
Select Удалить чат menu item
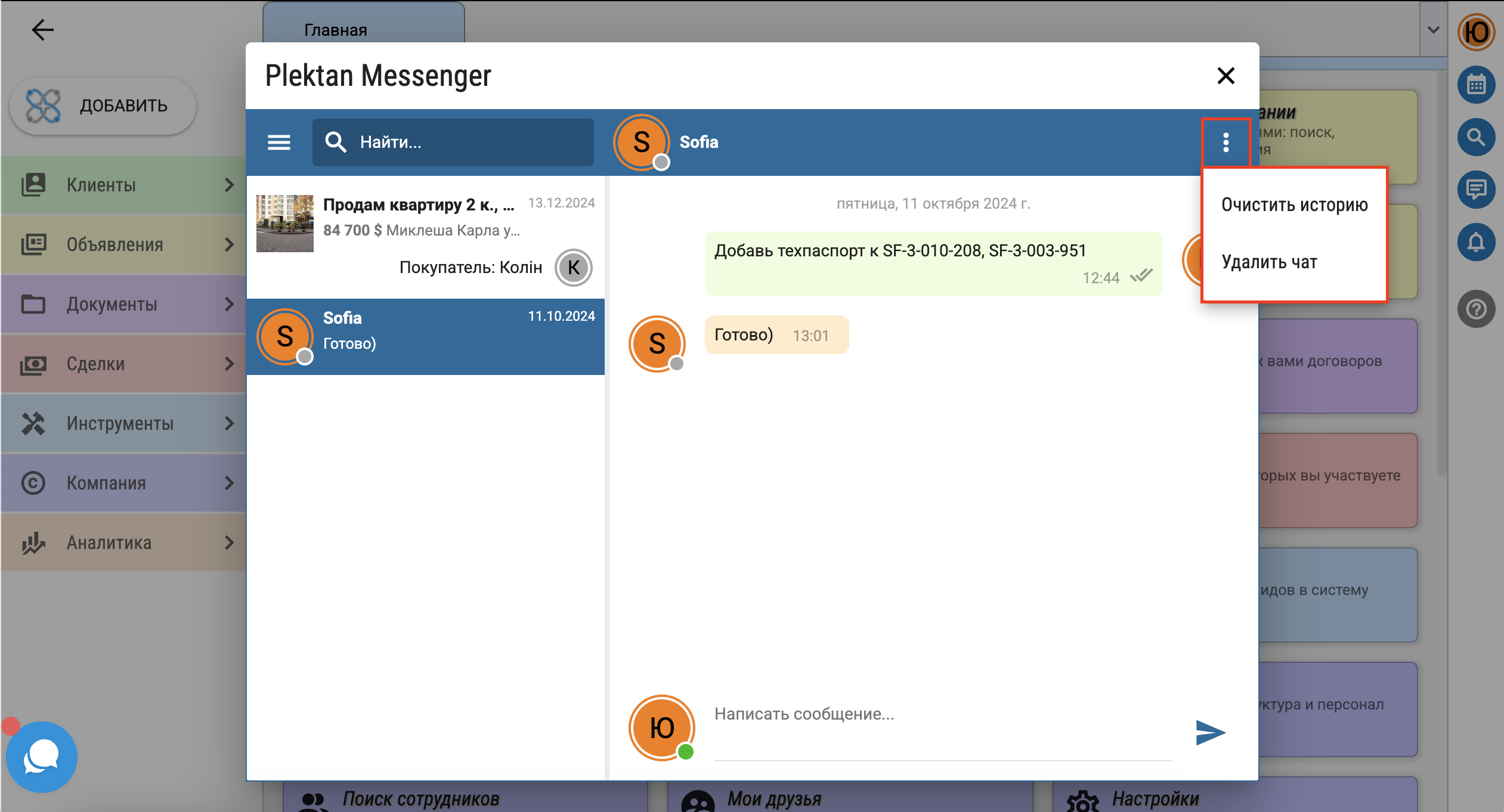click(1295, 262)
